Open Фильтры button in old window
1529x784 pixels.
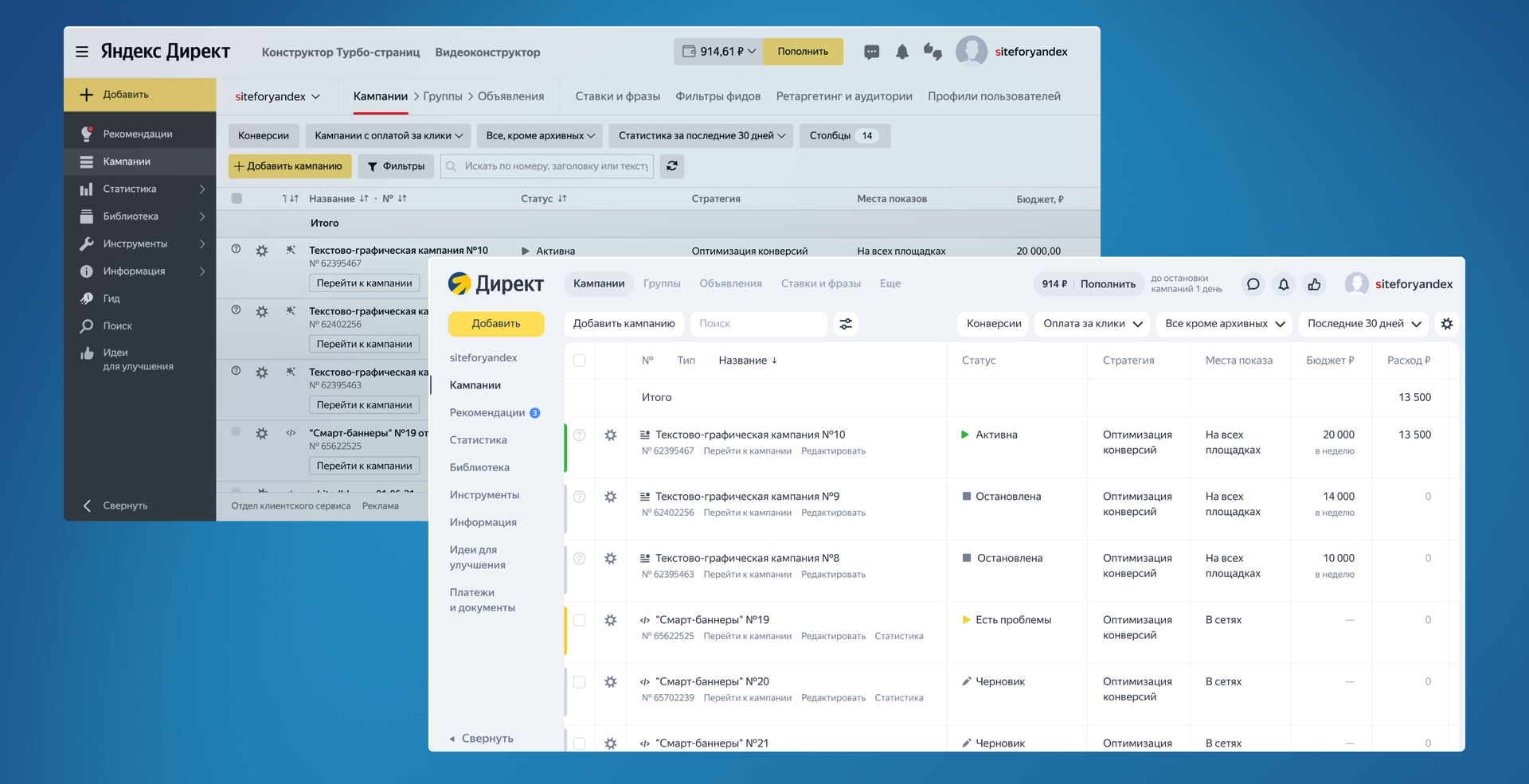(396, 166)
